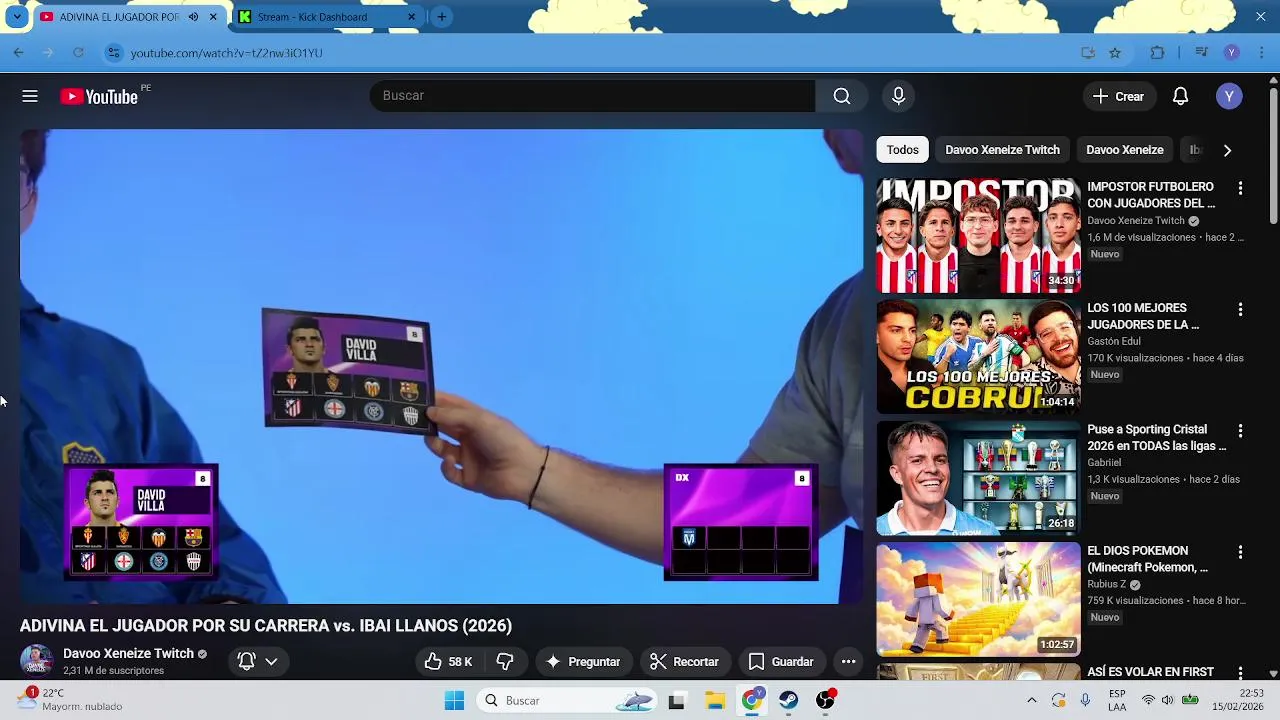Open Steam from the taskbar
Image resolution: width=1280 pixels, height=720 pixels.
pyautogui.click(x=789, y=700)
